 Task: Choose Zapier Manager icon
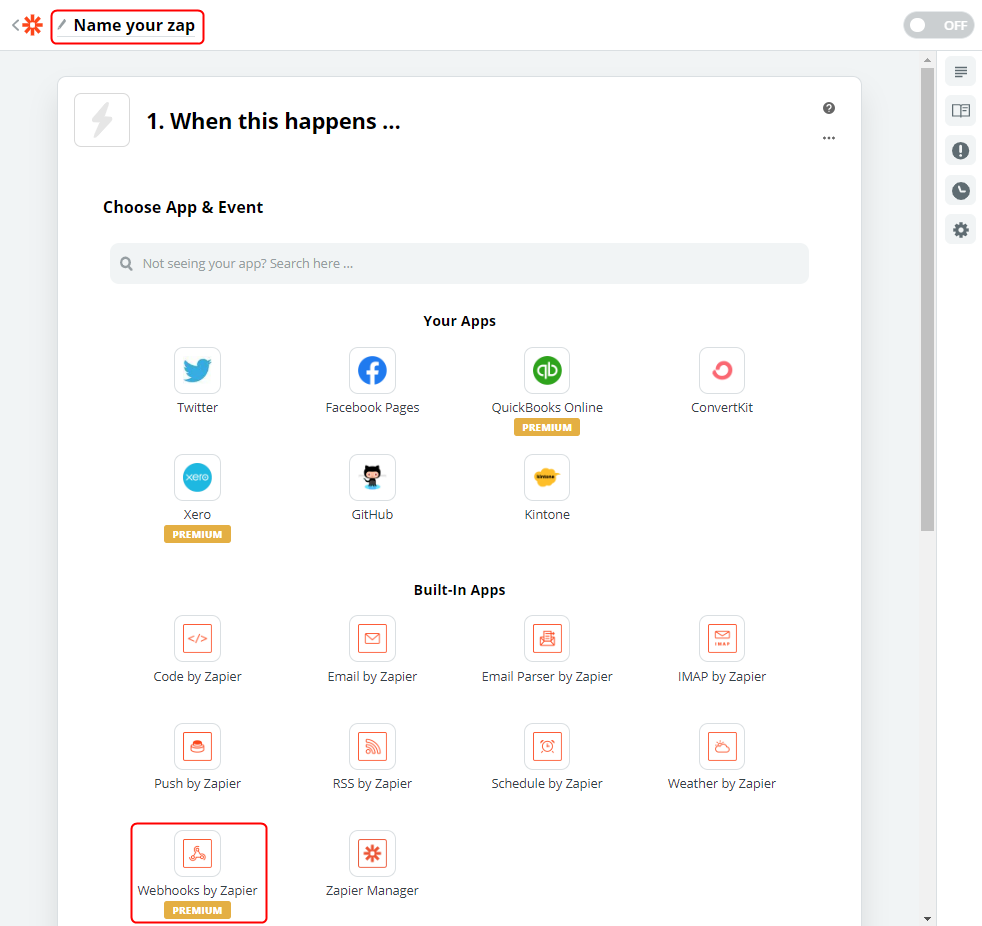pos(372,853)
